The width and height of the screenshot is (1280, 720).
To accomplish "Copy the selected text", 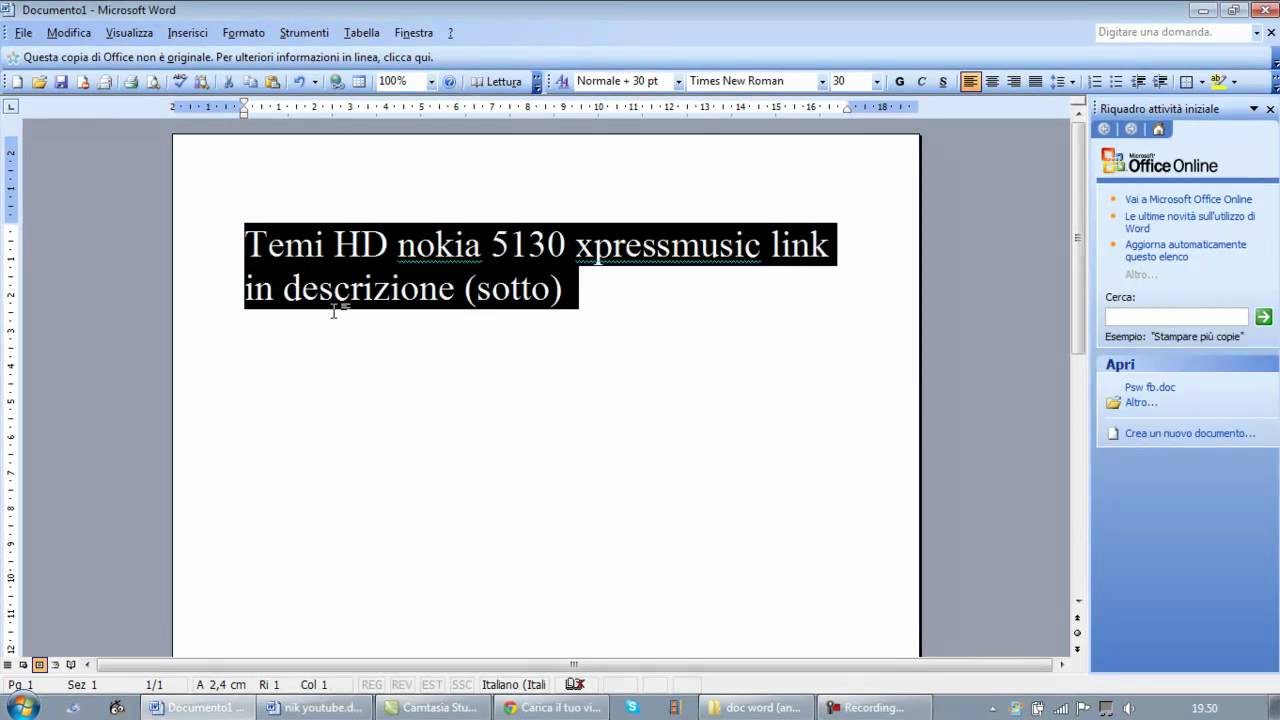I will click(251, 82).
